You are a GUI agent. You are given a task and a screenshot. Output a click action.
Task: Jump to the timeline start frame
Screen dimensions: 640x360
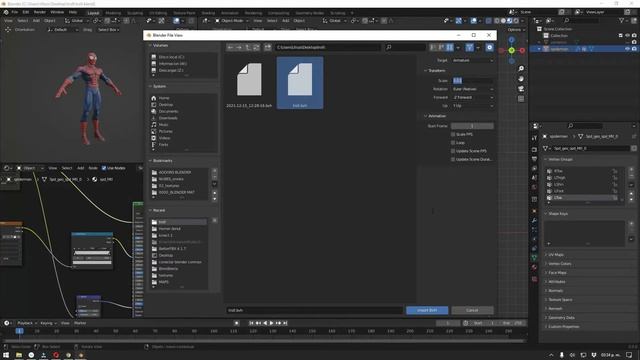(x=251, y=323)
